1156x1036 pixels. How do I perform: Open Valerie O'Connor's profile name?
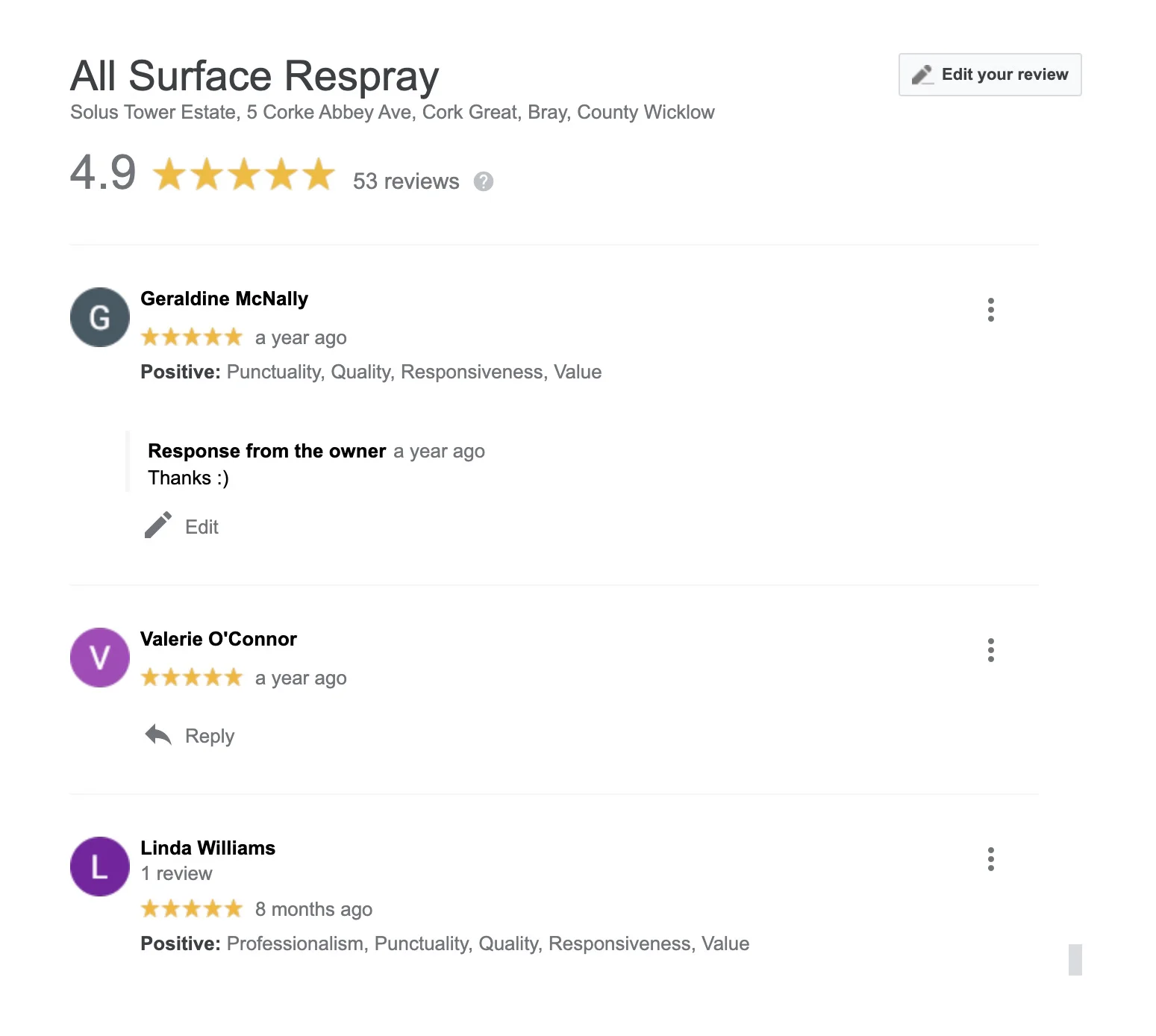click(x=219, y=639)
